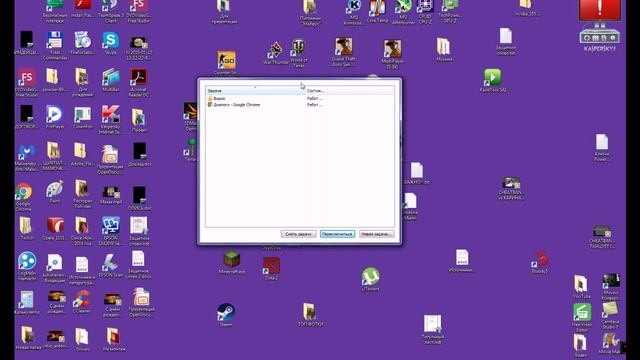Sort by the Задача column header
This screenshot has width=640, height=360.
[x=255, y=91]
